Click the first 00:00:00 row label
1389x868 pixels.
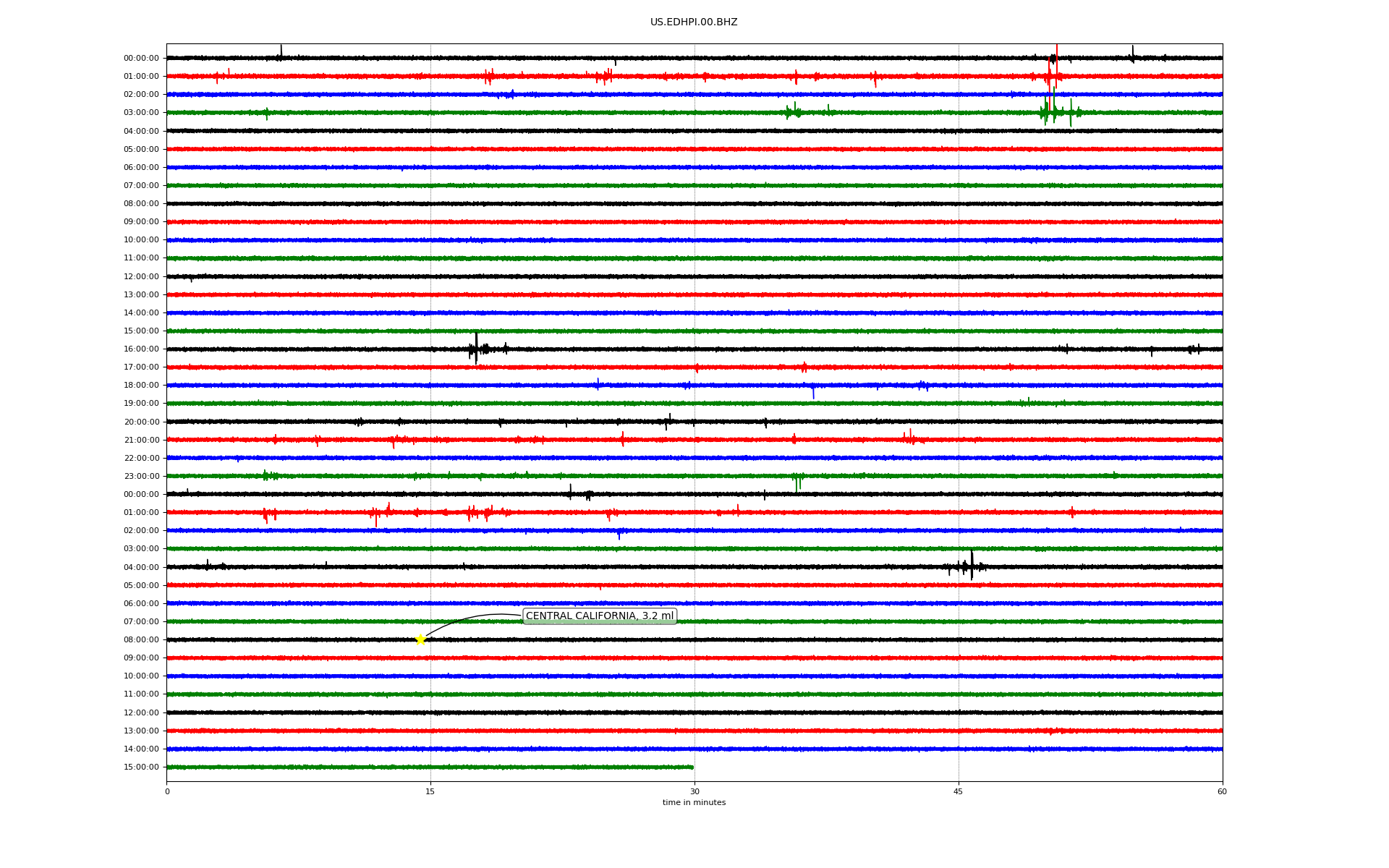pos(141,59)
